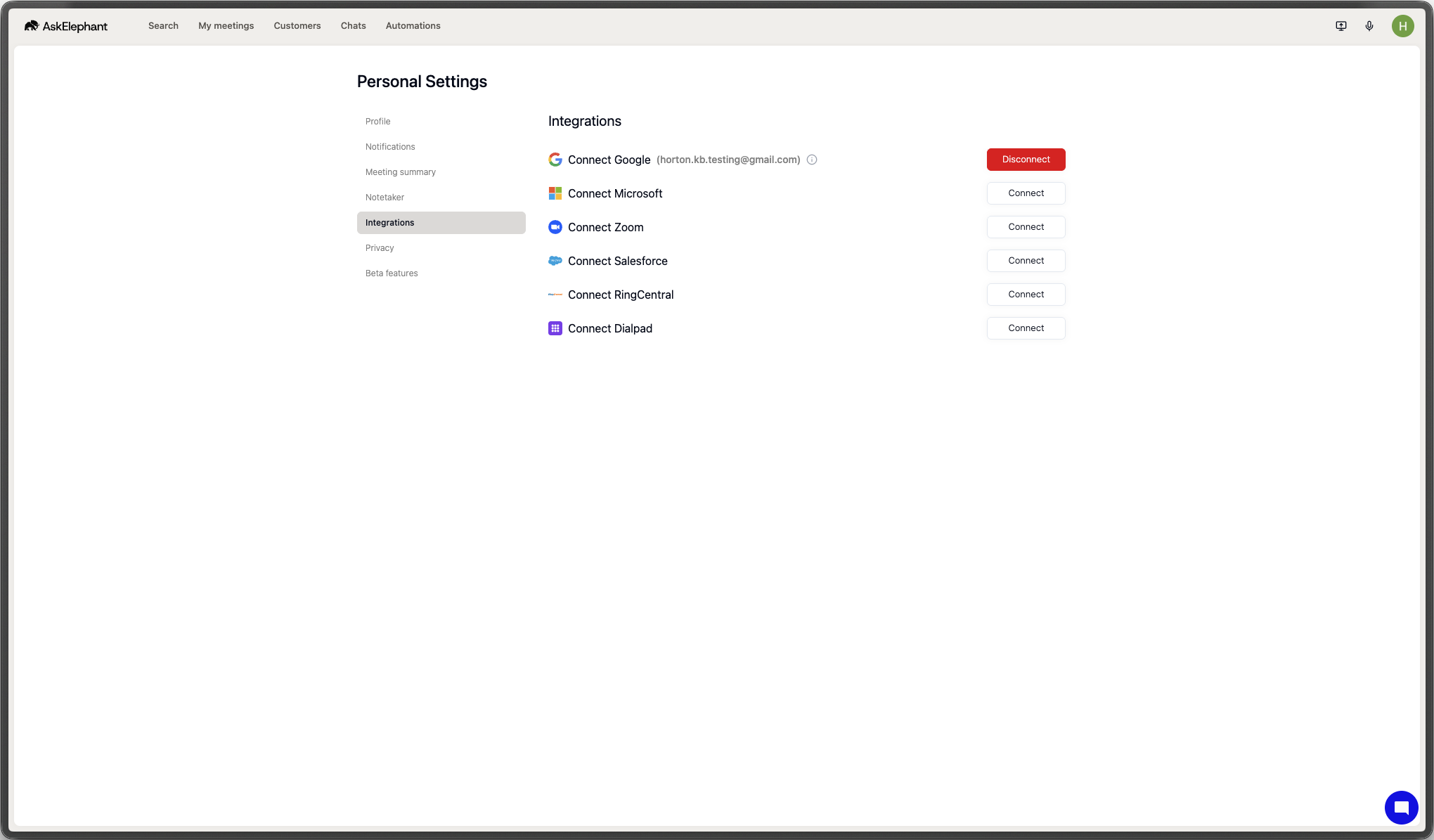Open the Customers page
Viewport: 1434px width, 840px height.
(297, 26)
